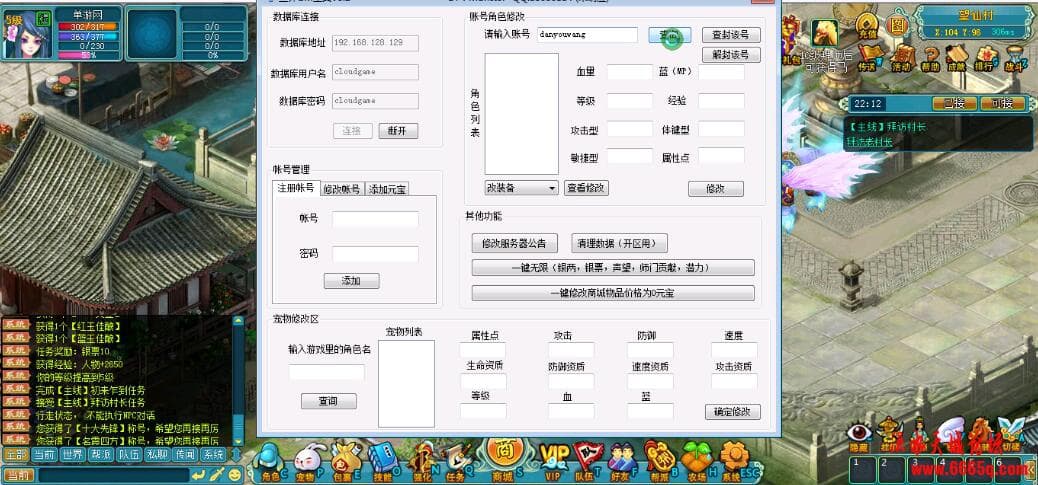This screenshot has width=1038, height=485.
Task: Select the 私聊 chat channel tab
Action: (157, 455)
